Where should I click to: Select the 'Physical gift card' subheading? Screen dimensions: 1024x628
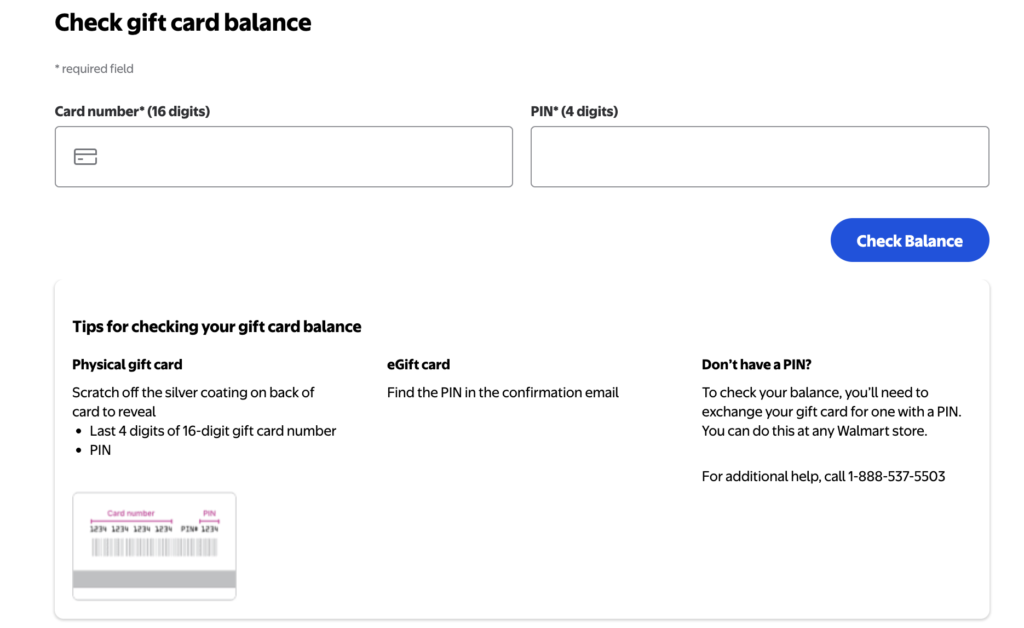click(127, 365)
